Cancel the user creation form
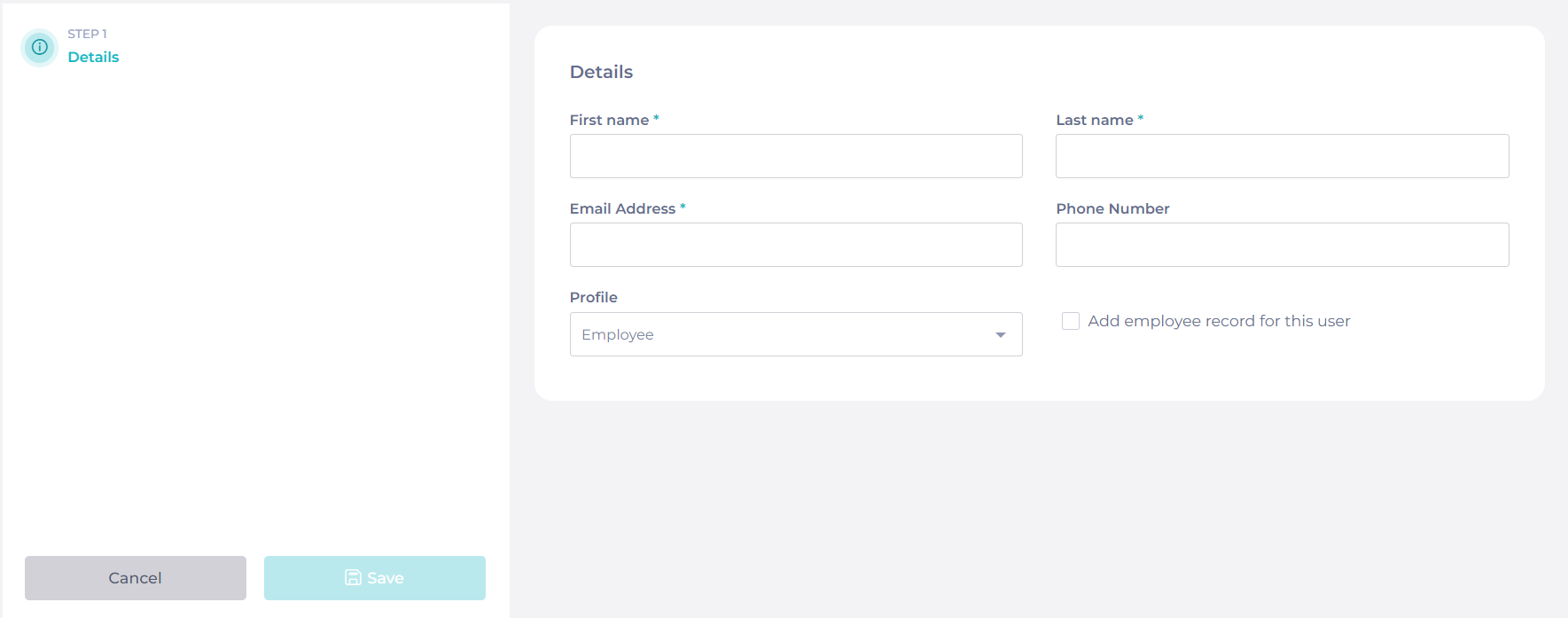This screenshot has height=618, width=1568. [x=136, y=578]
